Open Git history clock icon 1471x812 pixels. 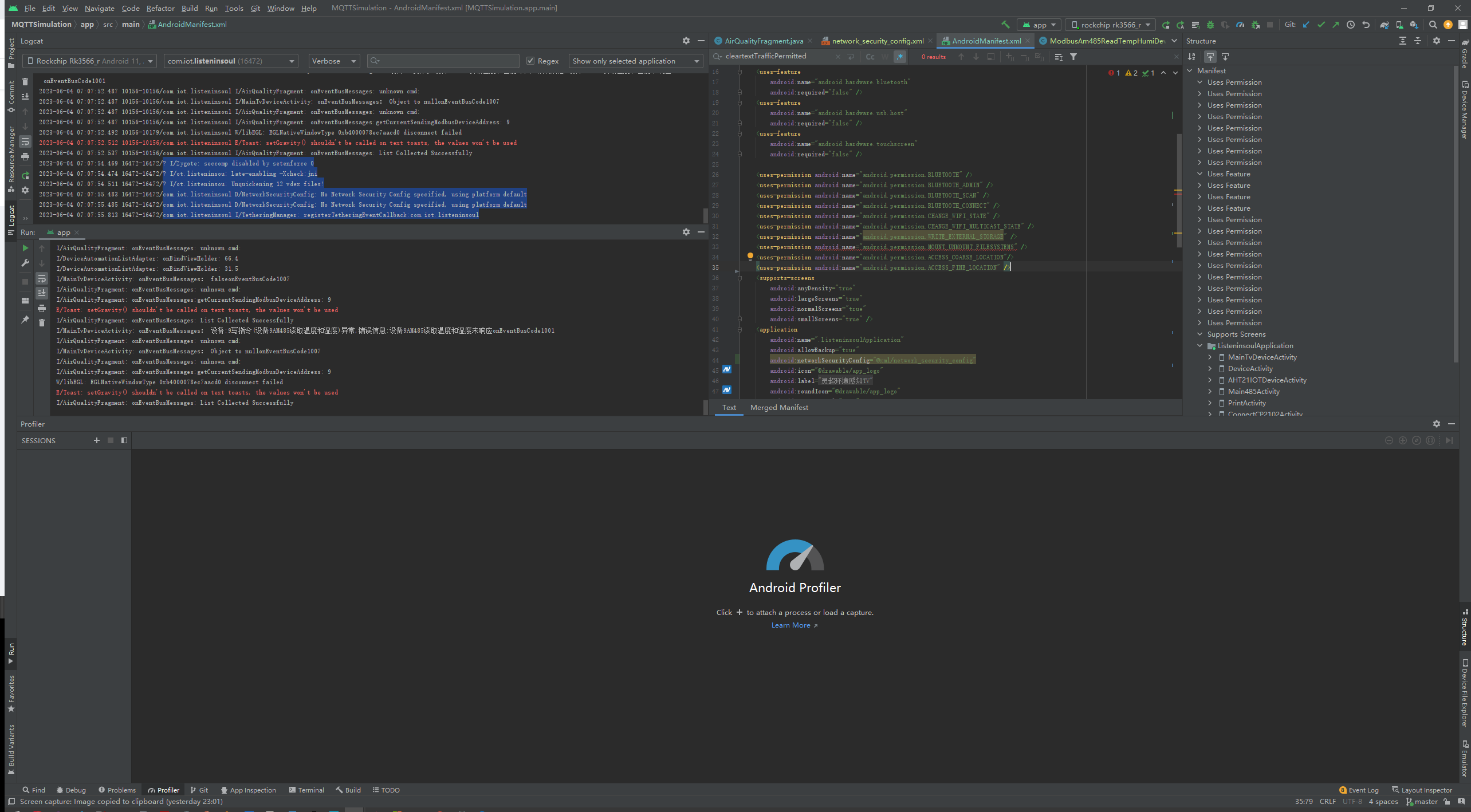1351,25
